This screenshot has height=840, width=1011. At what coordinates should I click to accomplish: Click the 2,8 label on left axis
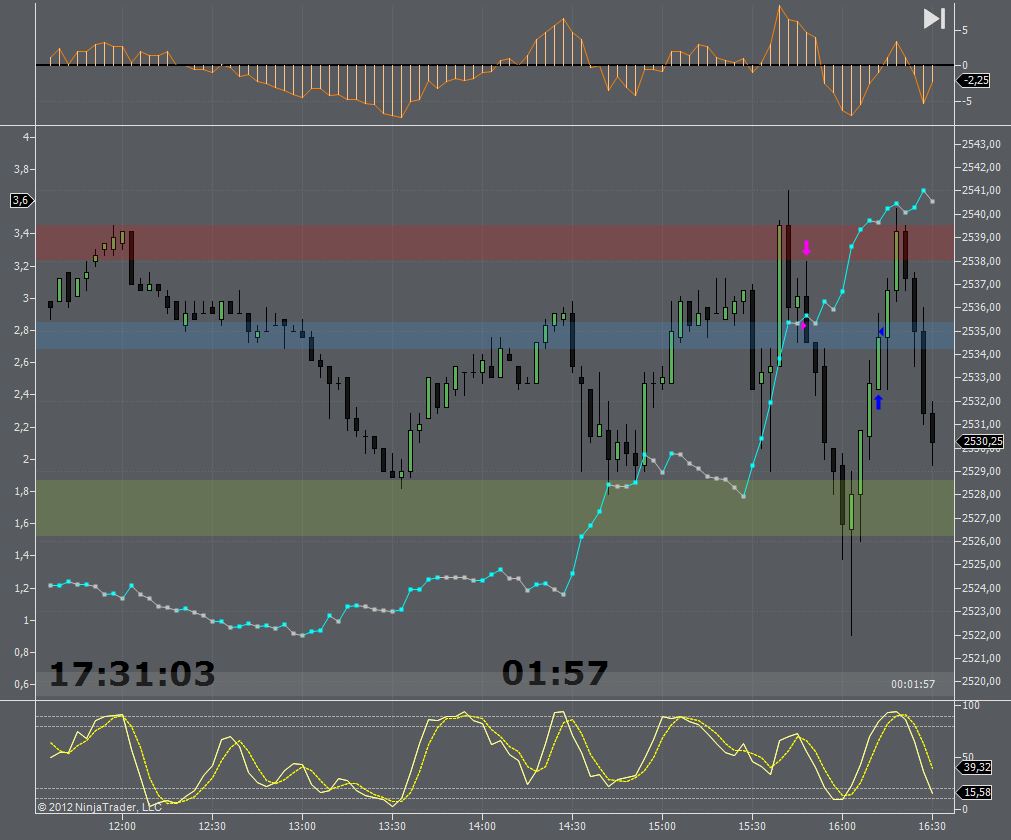pyautogui.click(x=21, y=330)
